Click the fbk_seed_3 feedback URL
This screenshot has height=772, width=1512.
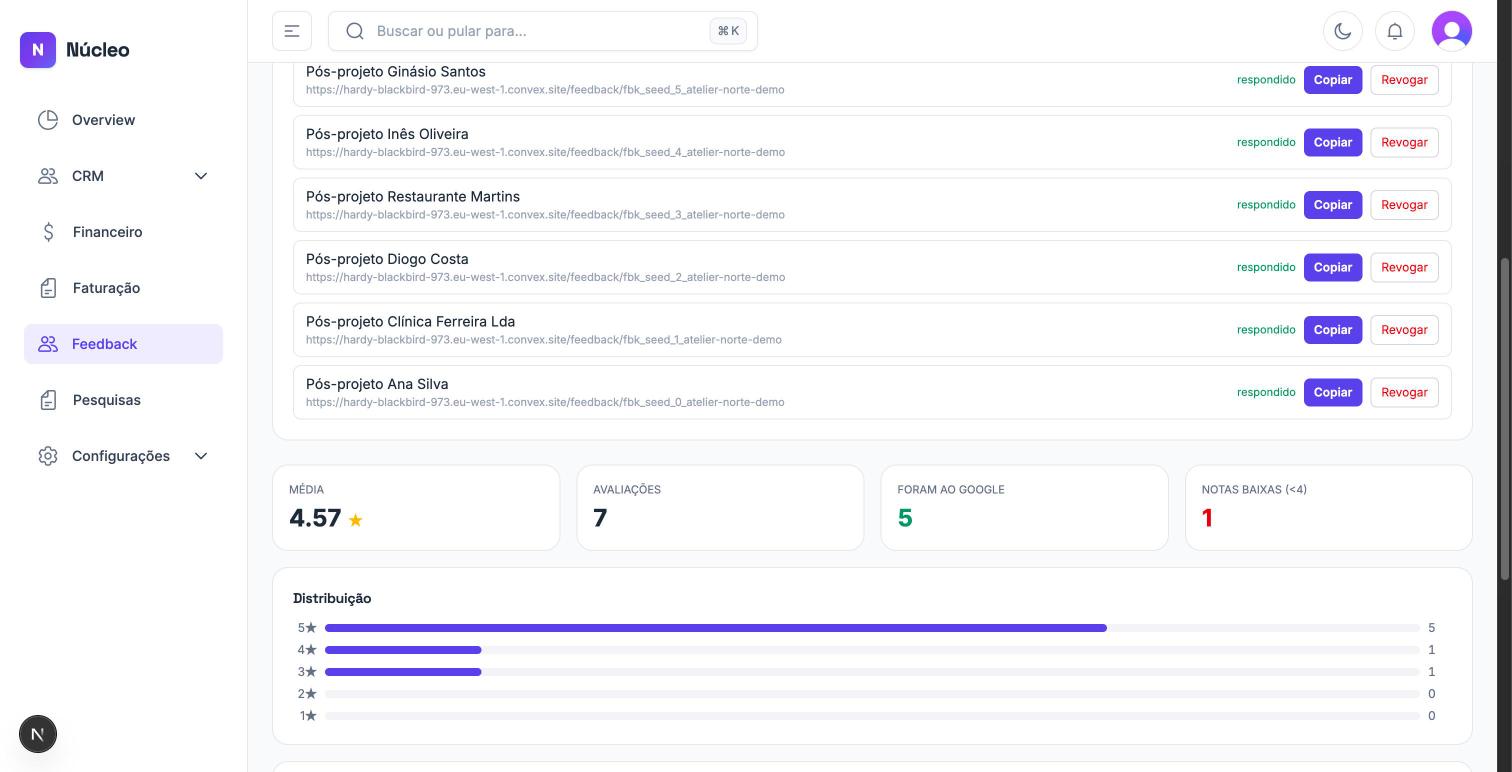(x=545, y=215)
